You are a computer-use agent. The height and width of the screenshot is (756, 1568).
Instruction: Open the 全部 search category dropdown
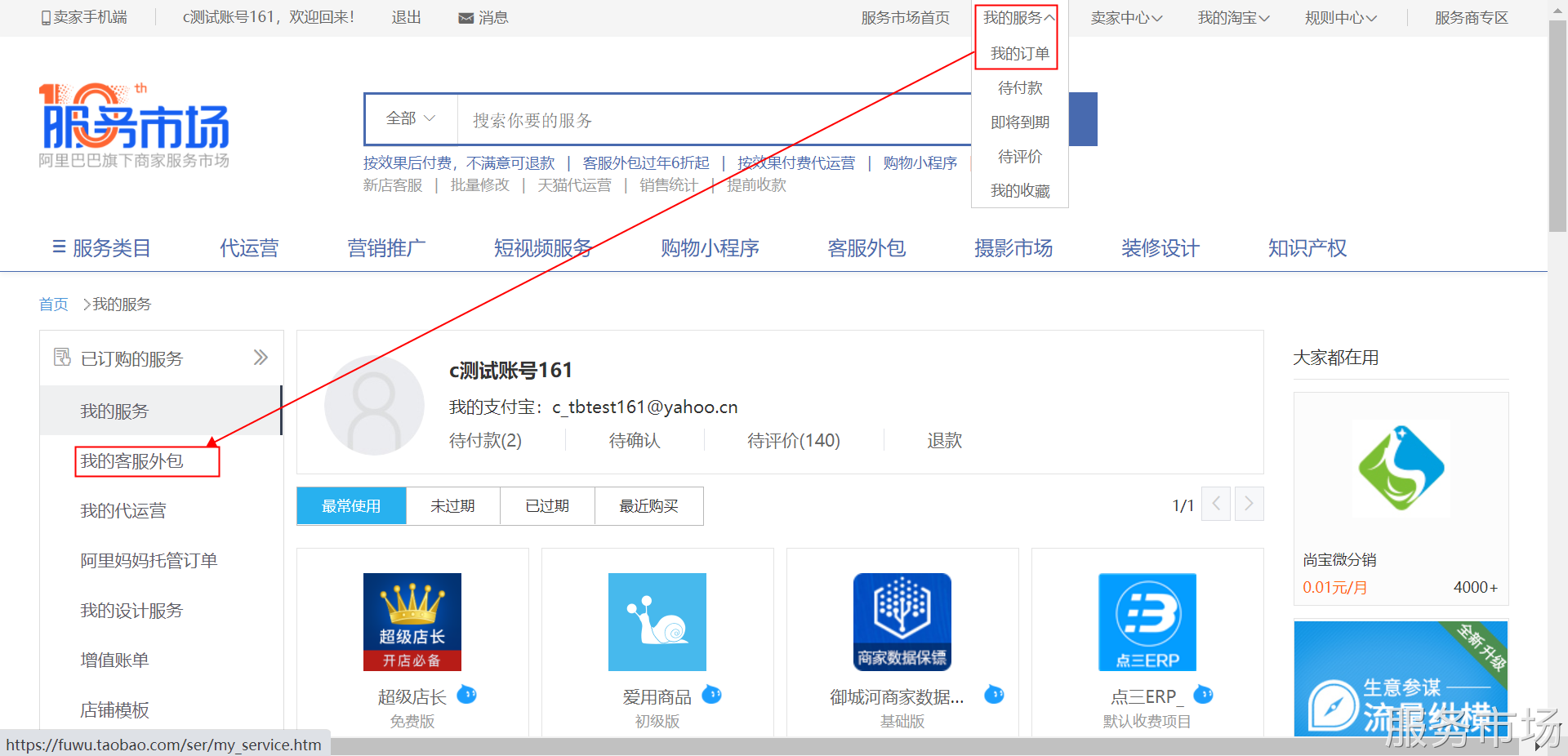(x=411, y=119)
